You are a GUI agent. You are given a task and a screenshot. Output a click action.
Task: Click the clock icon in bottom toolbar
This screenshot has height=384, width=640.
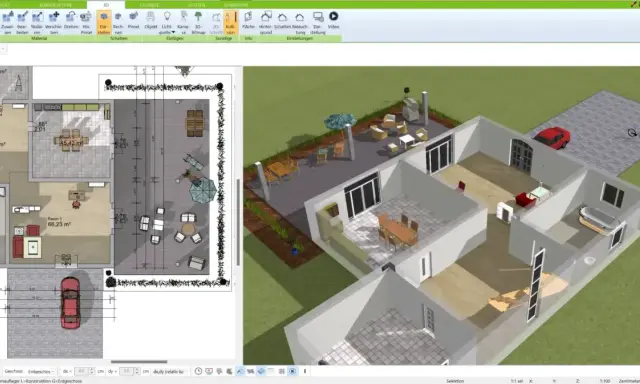click(198, 371)
